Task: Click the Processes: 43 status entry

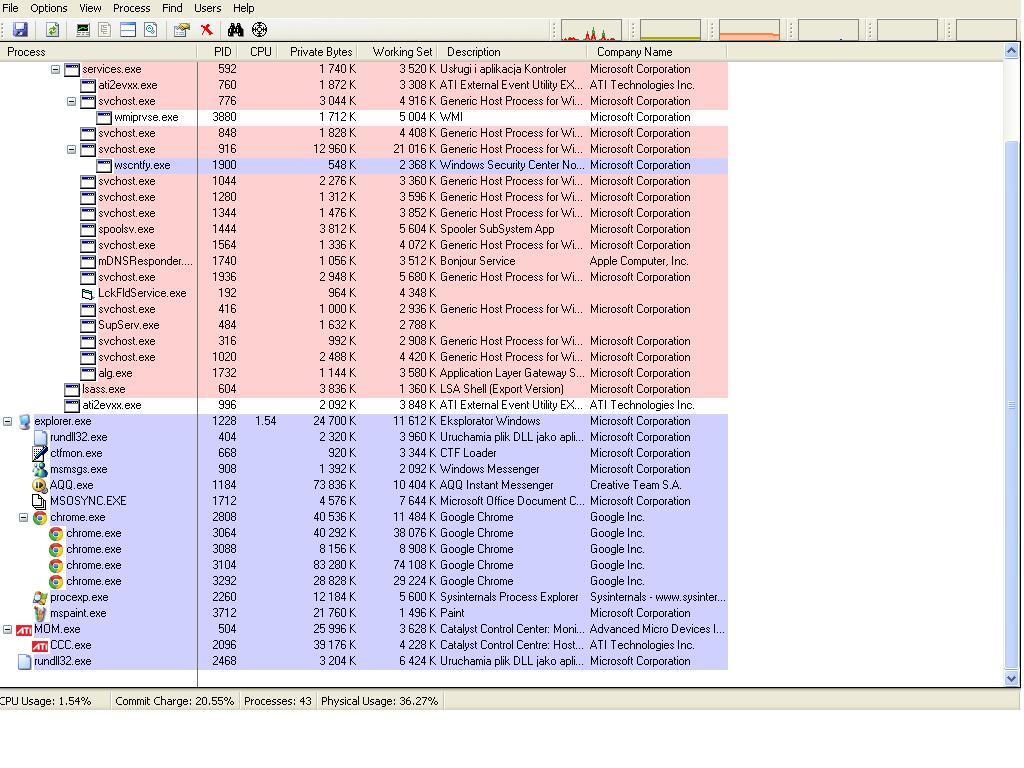Action: pos(278,701)
